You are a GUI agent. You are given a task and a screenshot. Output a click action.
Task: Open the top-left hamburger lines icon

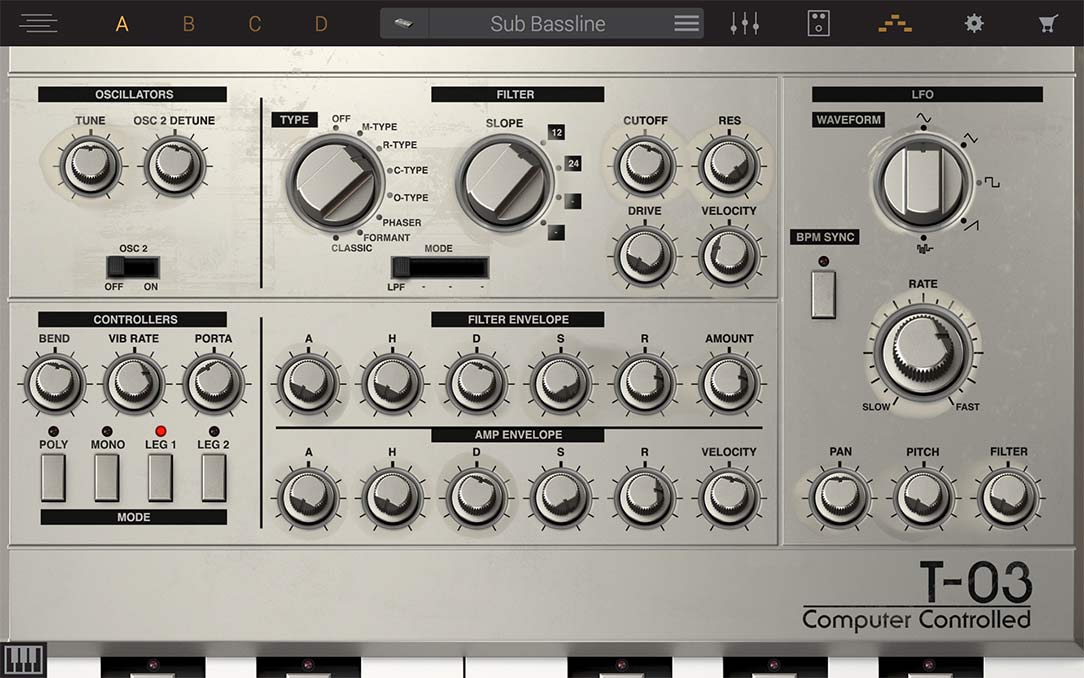click(38, 24)
